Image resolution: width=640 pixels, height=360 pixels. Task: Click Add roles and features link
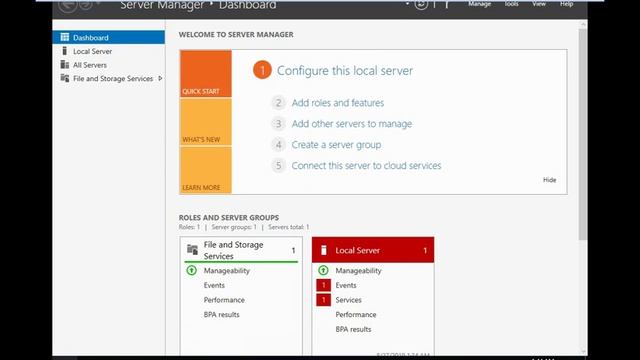click(x=338, y=102)
